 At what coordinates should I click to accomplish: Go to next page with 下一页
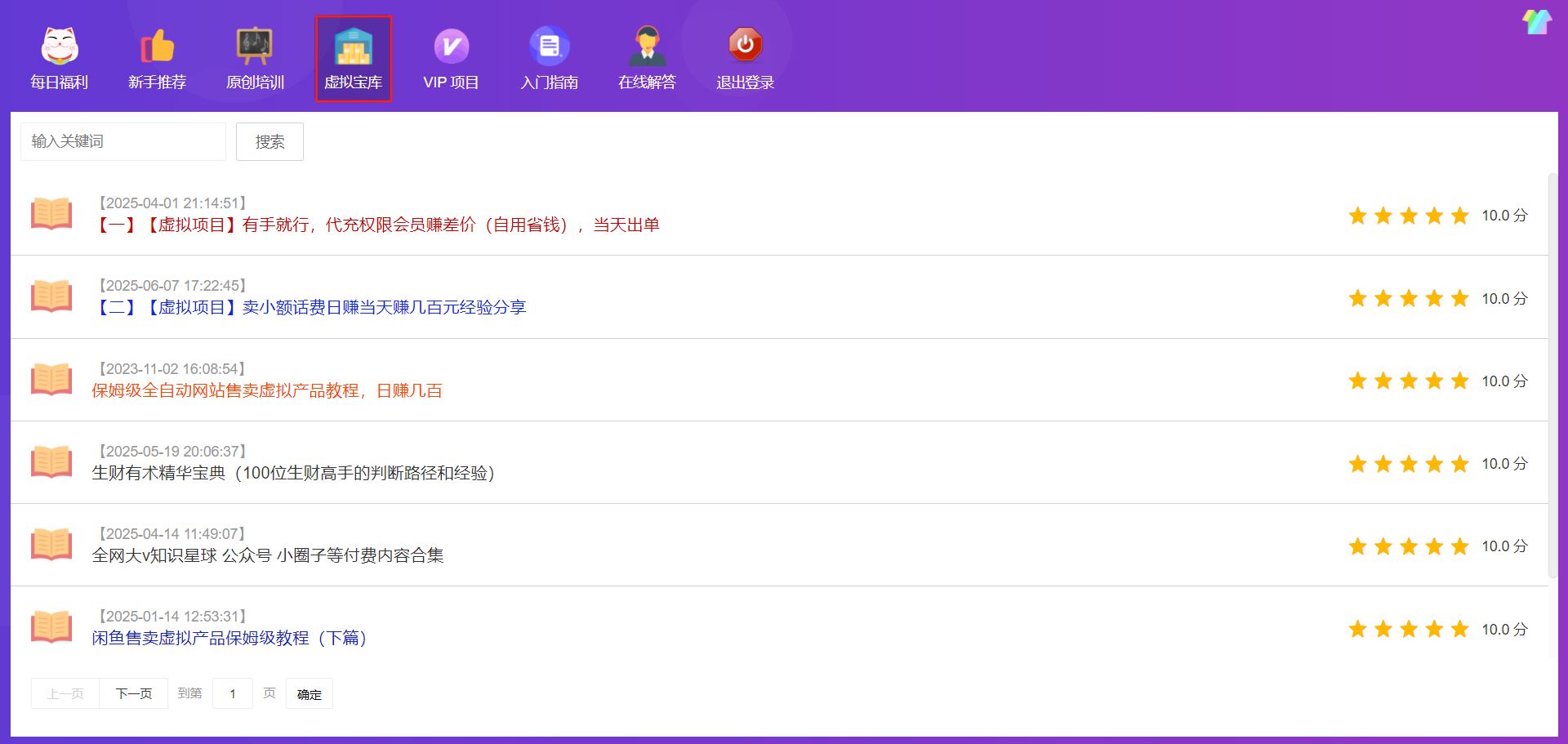(x=134, y=693)
